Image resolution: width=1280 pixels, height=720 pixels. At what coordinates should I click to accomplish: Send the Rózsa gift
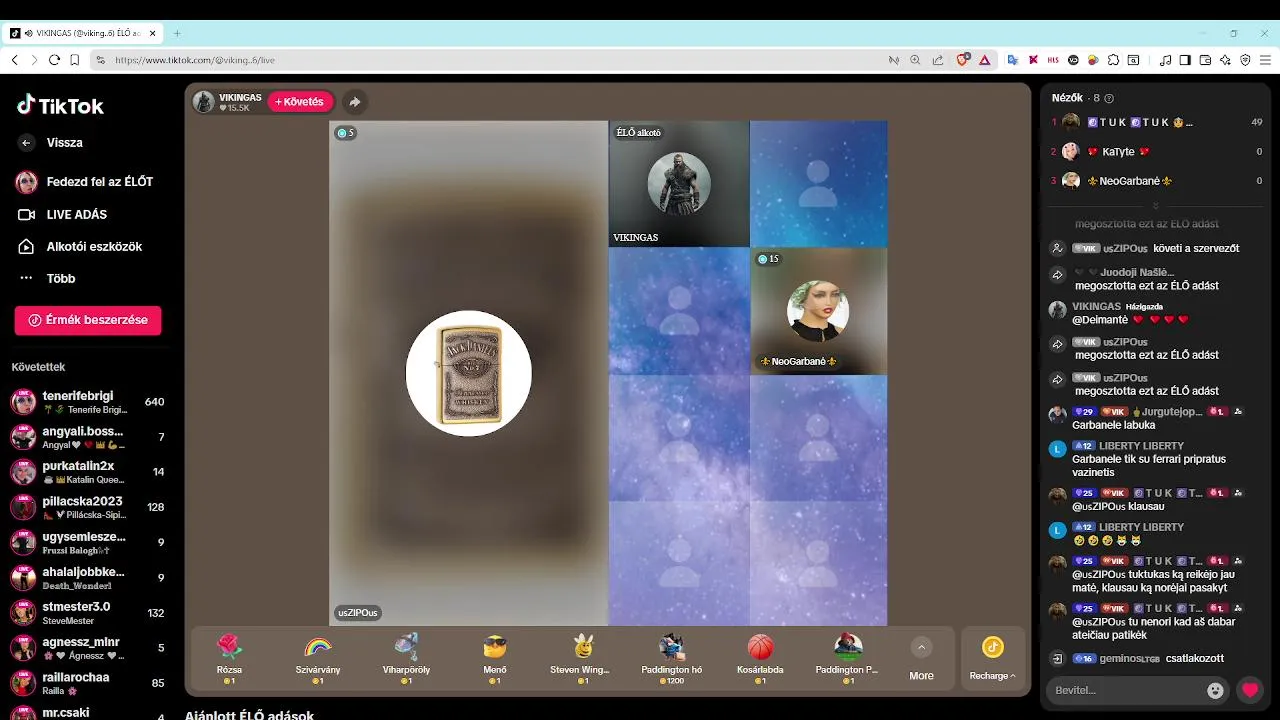tap(229, 658)
